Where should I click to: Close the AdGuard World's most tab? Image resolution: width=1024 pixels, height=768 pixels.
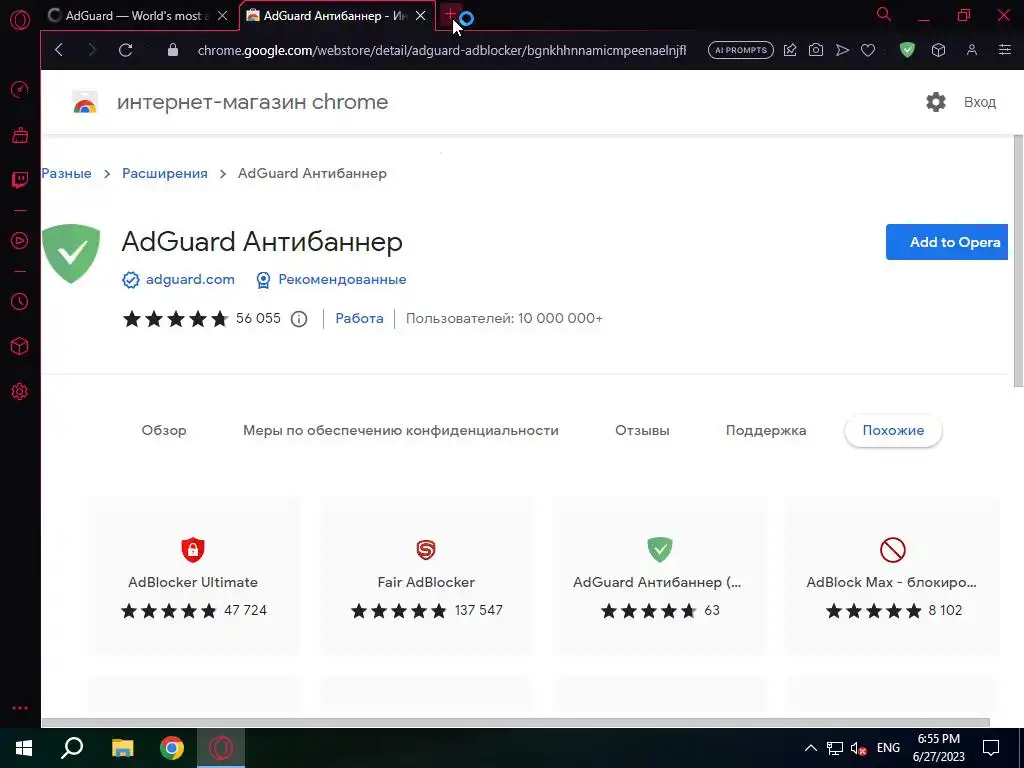click(223, 16)
